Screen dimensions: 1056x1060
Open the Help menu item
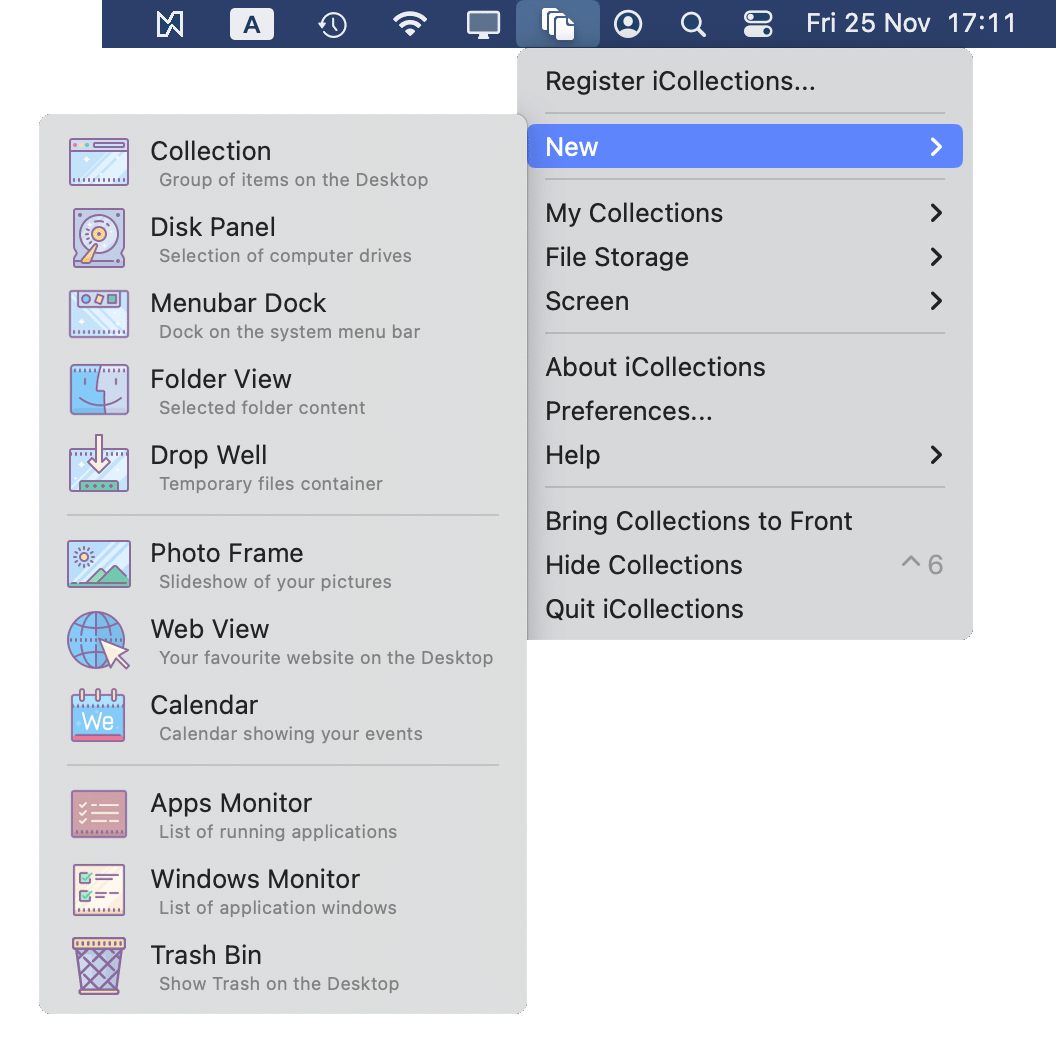coord(745,455)
